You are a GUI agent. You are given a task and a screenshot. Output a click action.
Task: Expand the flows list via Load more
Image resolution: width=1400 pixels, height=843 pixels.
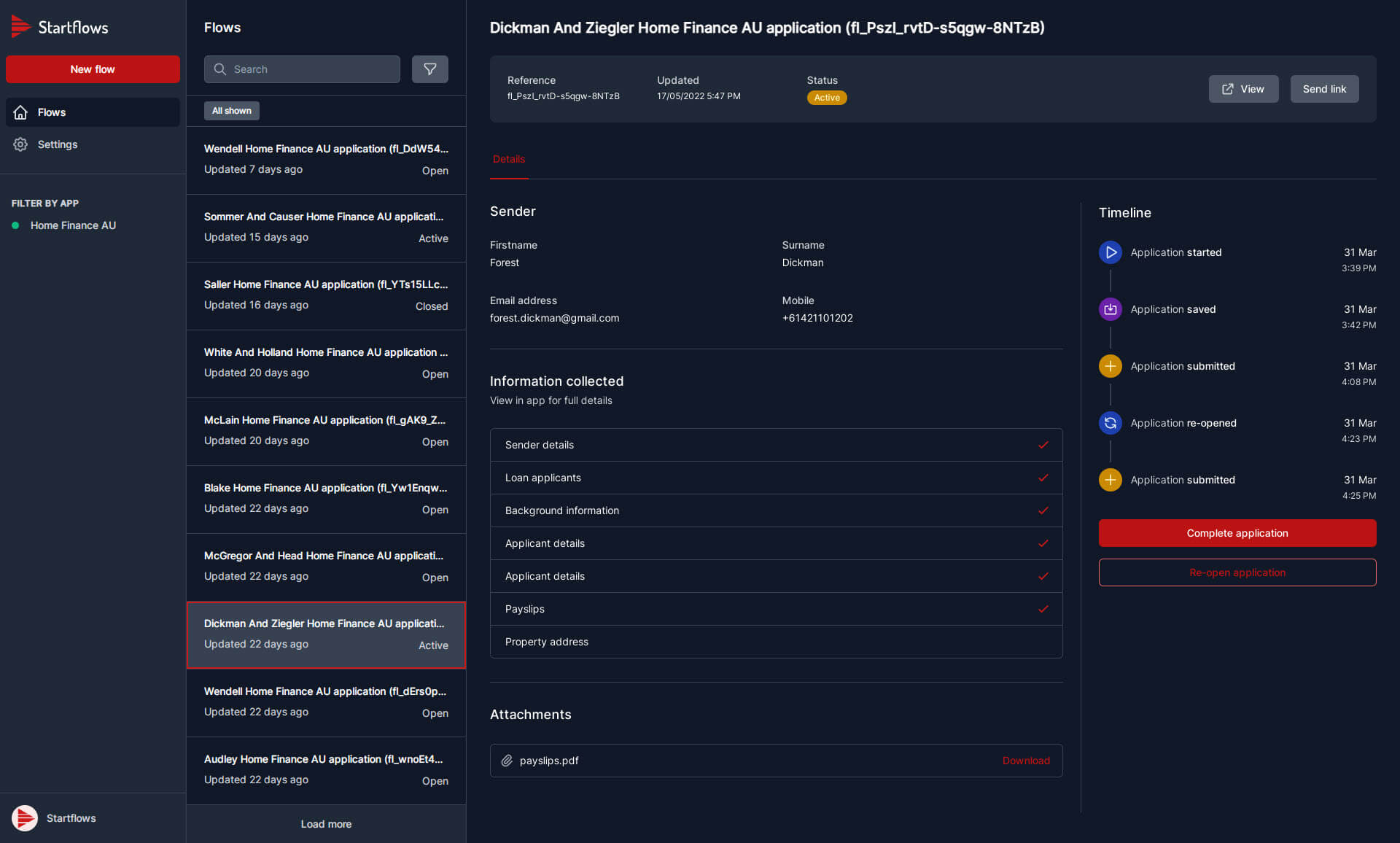pos(326,823)
